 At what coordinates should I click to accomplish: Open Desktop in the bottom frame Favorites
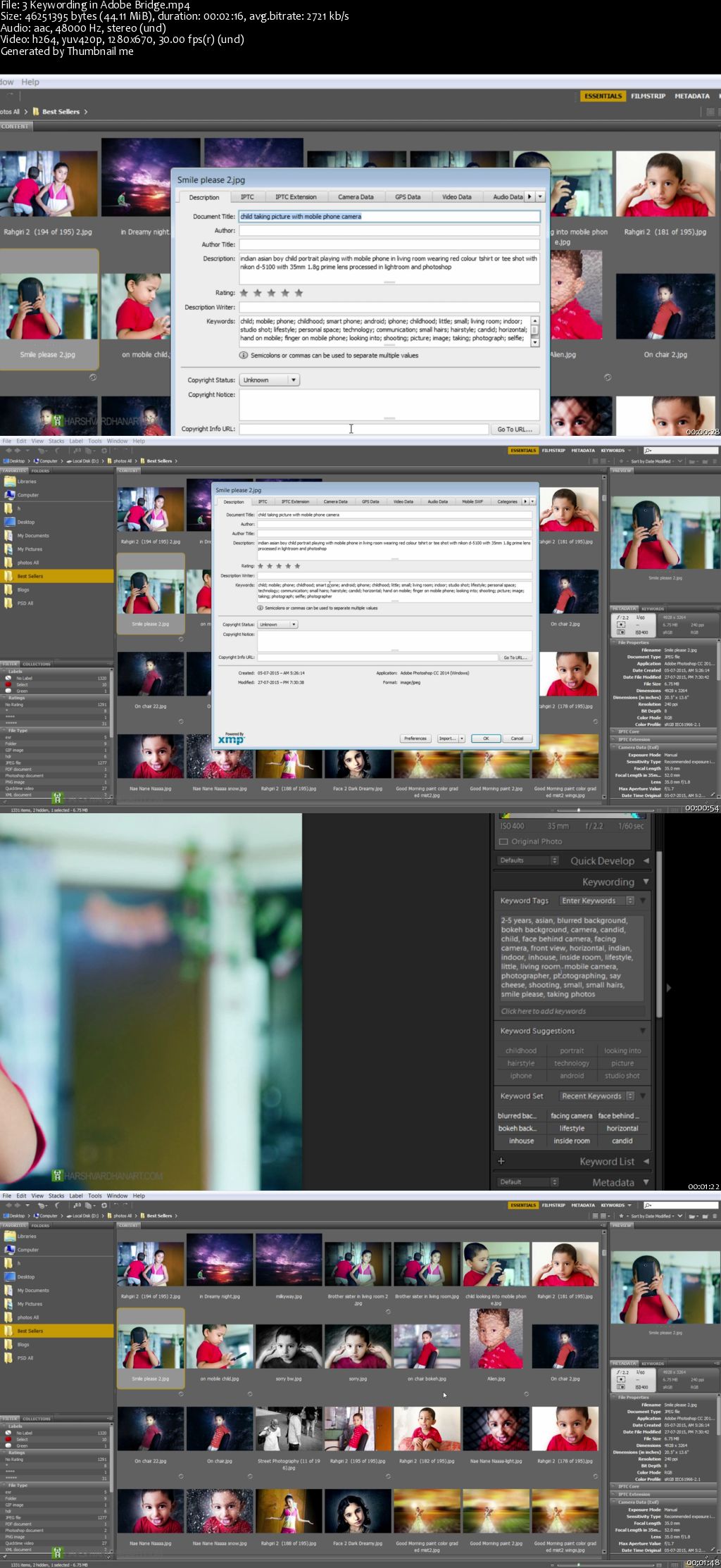coord(26,1277)
